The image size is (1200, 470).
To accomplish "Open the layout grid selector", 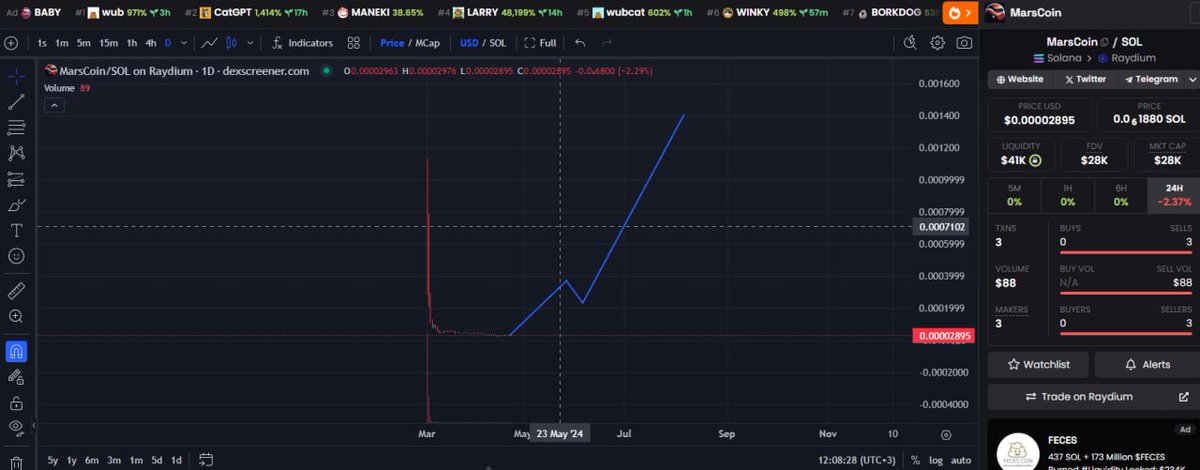I will click(354, 43).
